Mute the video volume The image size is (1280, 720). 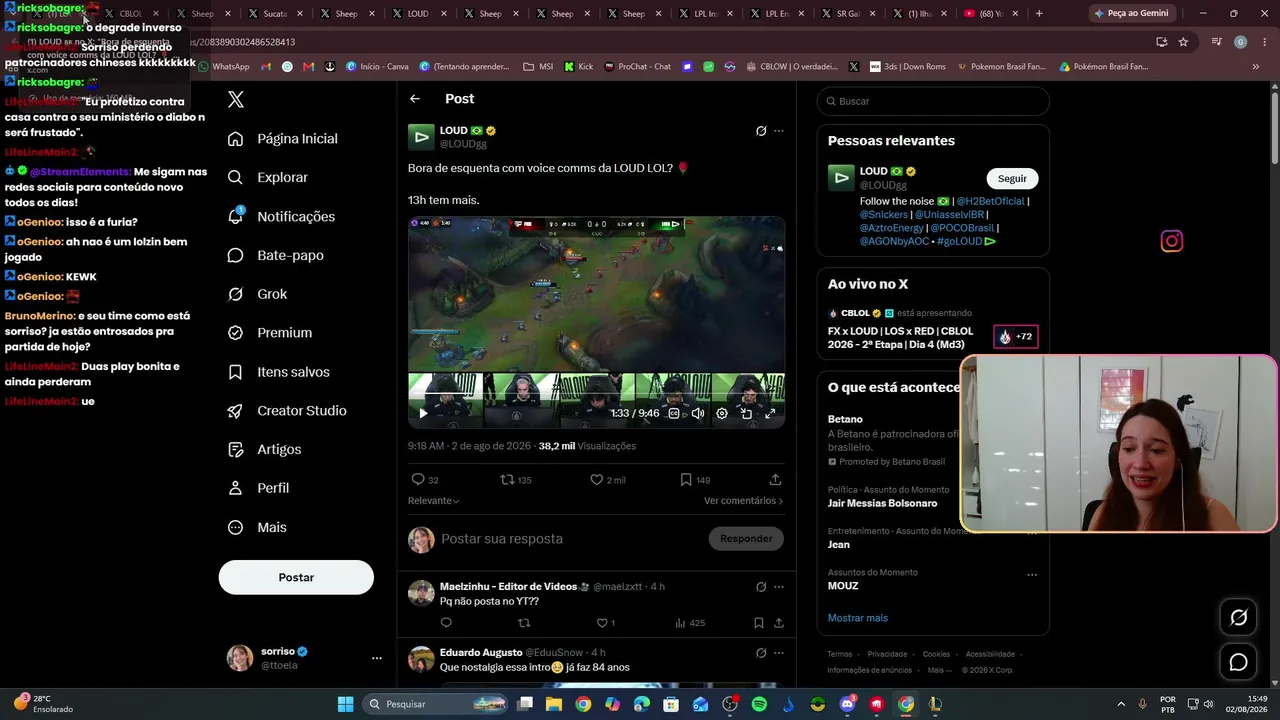pyautogui.click(x=698, y=413)
